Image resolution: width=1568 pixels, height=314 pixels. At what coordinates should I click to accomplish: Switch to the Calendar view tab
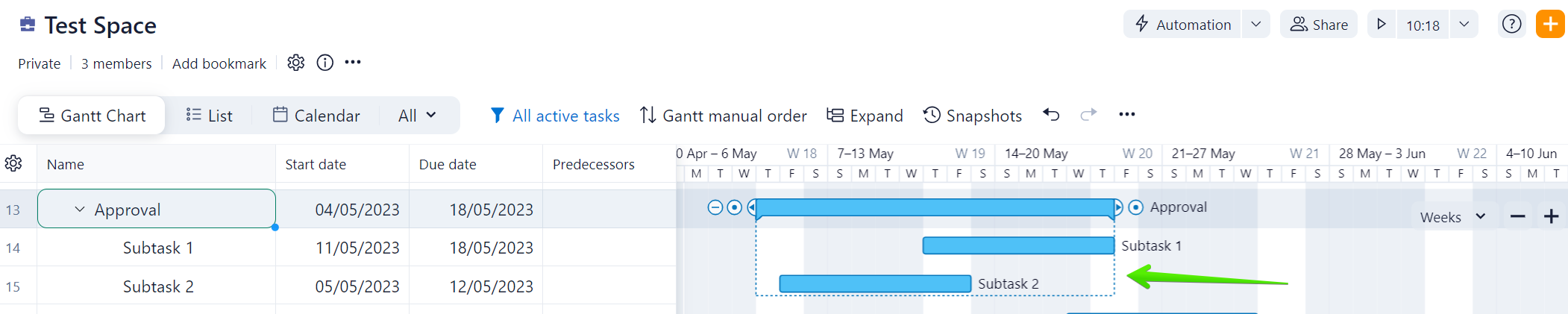[x=316, y=116]
